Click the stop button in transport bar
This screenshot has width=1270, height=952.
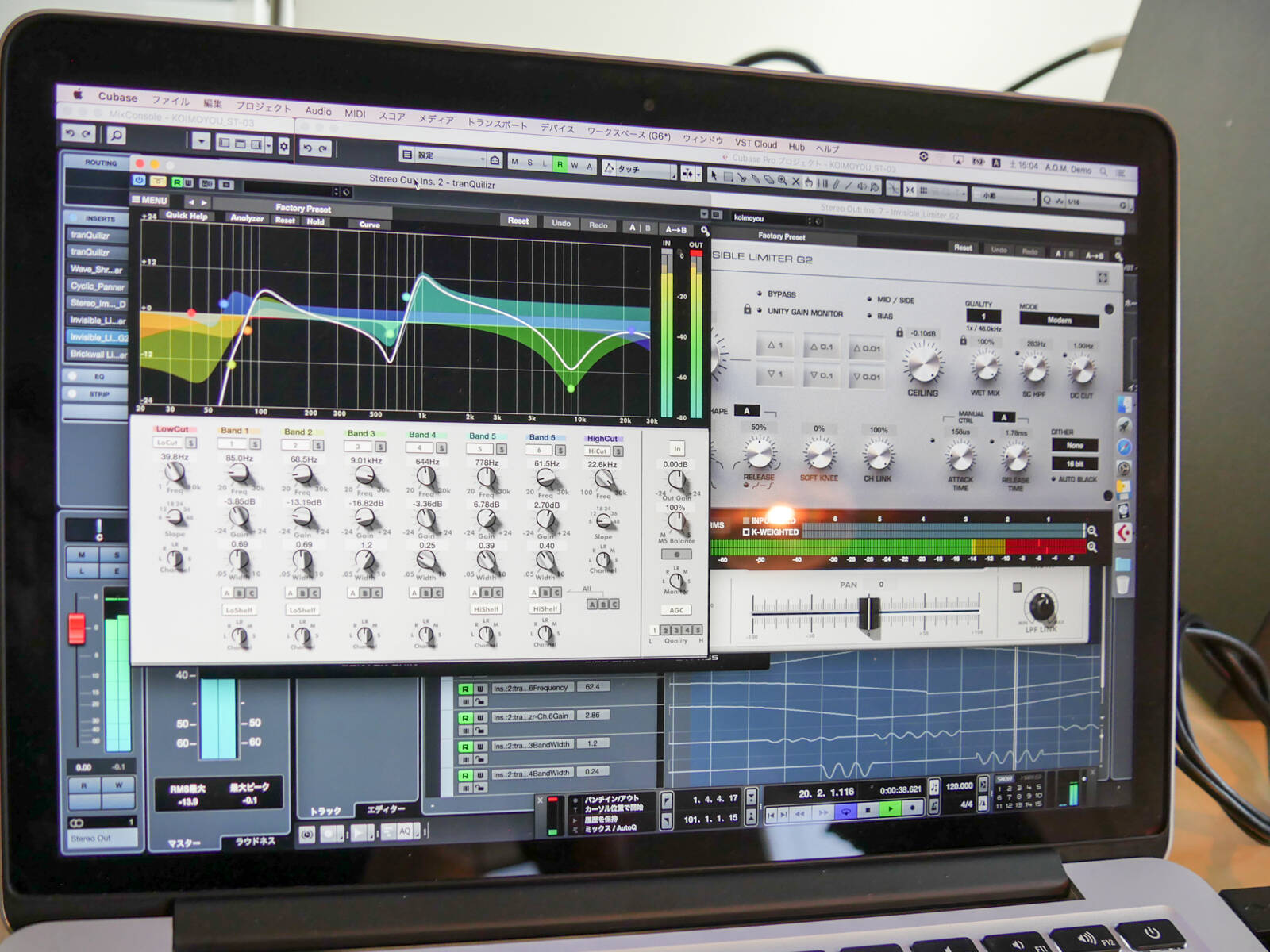[868, 810]
